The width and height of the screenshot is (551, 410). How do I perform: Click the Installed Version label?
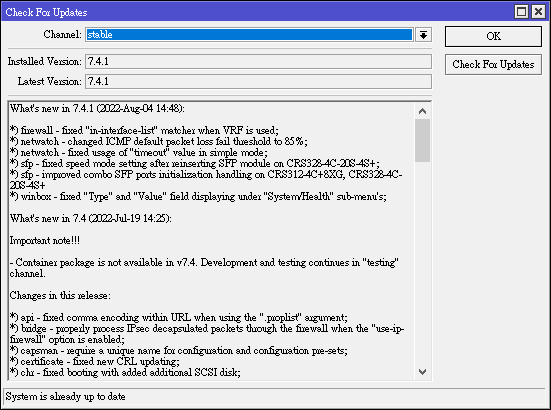pos(45,61)
